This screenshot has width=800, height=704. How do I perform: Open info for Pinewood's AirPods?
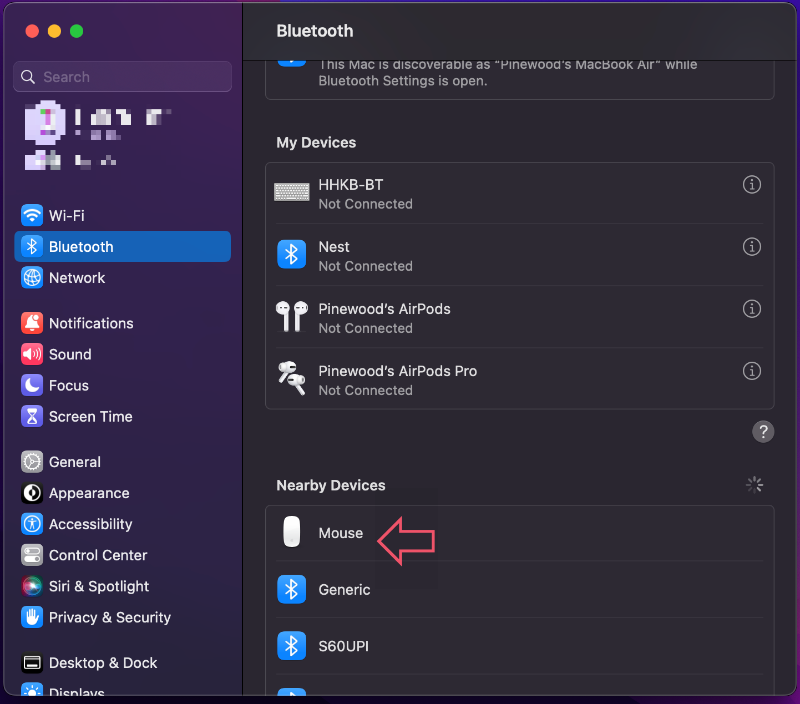point(752,309)
